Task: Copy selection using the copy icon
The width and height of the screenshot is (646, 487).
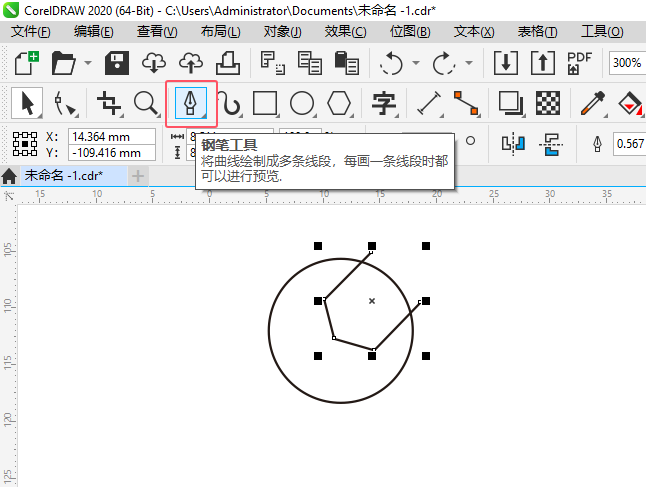Action: click(x=309, y=63)
